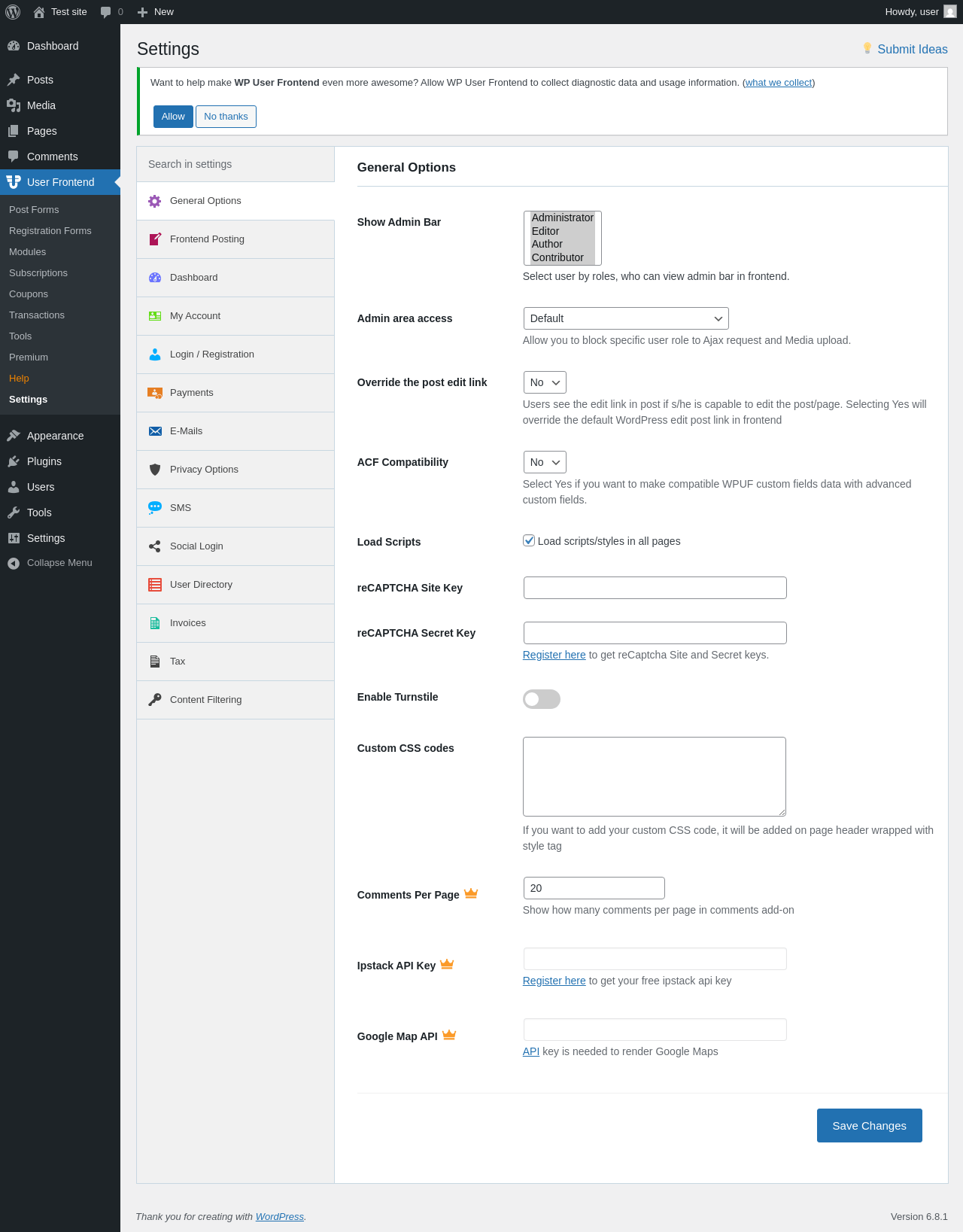Select Contributor in Show Admin Bar list
Image resolution: width=963 pixels, height=1232 pixels.
(563, 257)
